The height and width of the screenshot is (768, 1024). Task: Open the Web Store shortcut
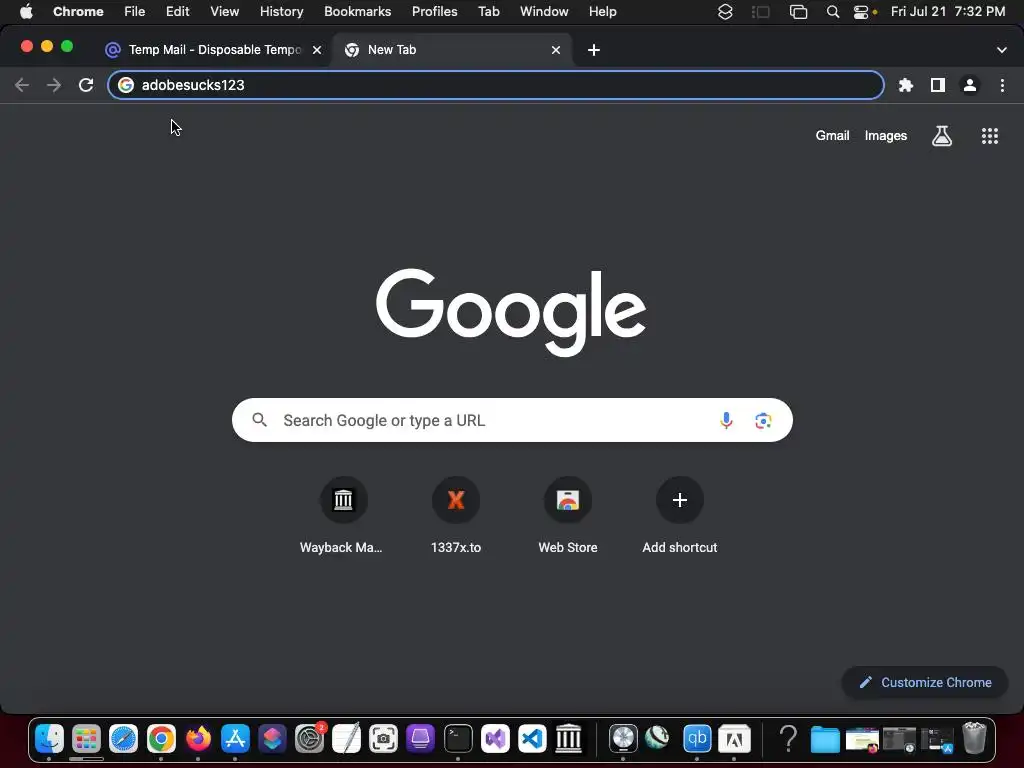(568, 516)
